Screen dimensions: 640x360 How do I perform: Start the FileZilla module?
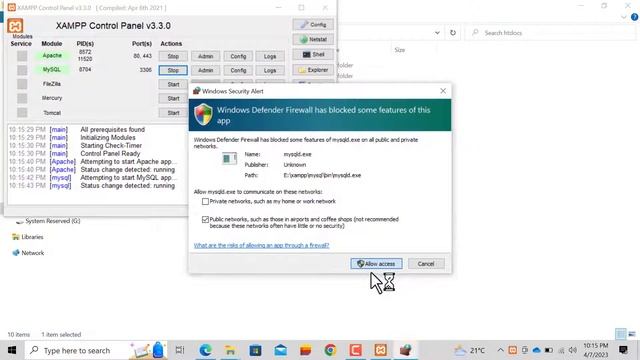(173, 84)
